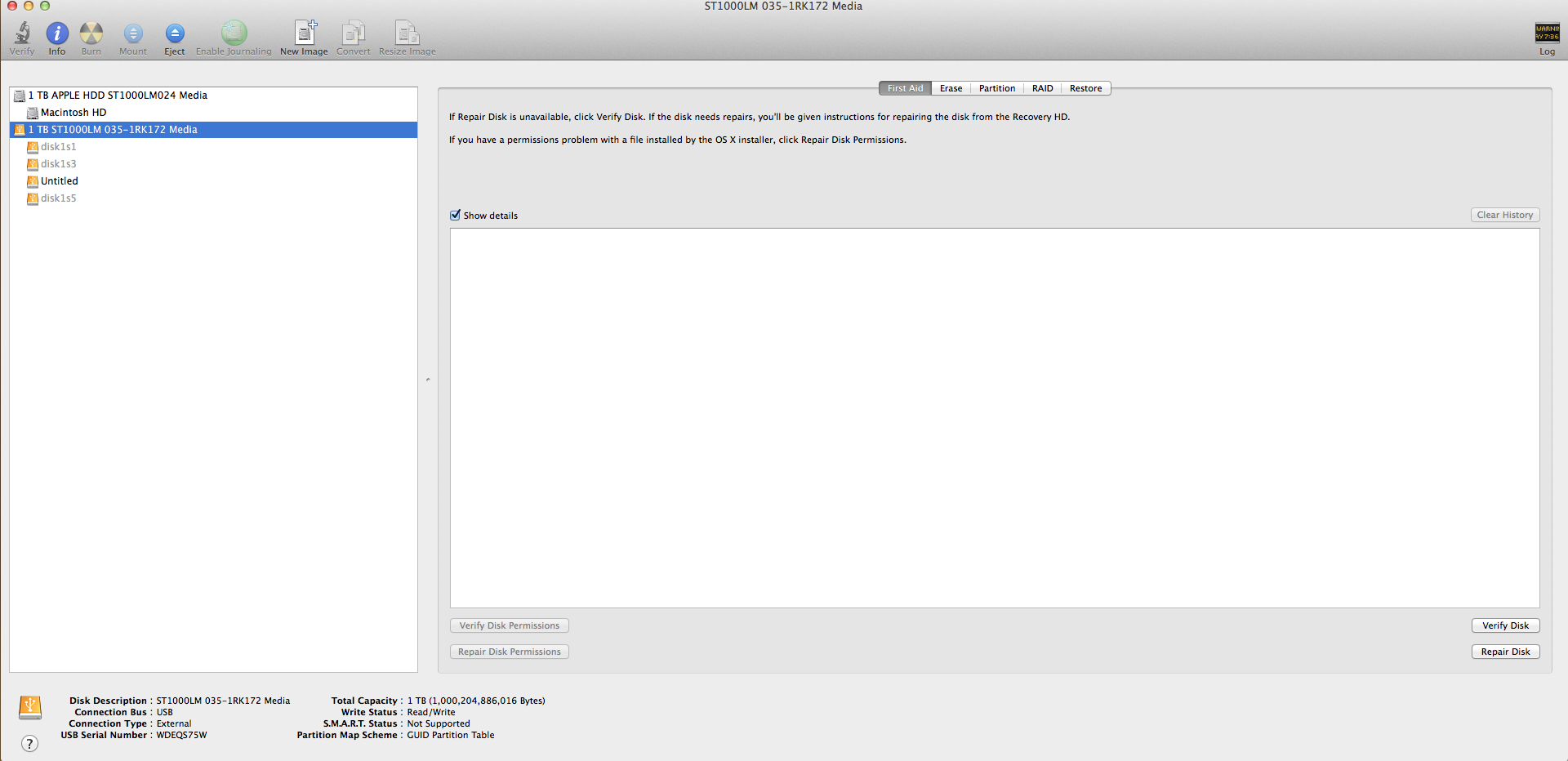This screenshot has height=761, width=1568.
Task: Uncheck the Show details checkbox
Action: [x=456, y=216]
